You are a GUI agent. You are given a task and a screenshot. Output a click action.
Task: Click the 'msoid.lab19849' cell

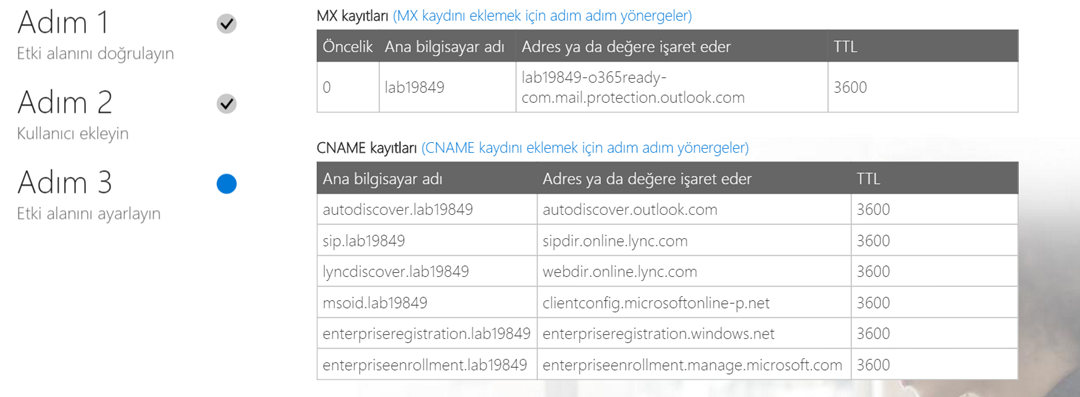point(427,303)
